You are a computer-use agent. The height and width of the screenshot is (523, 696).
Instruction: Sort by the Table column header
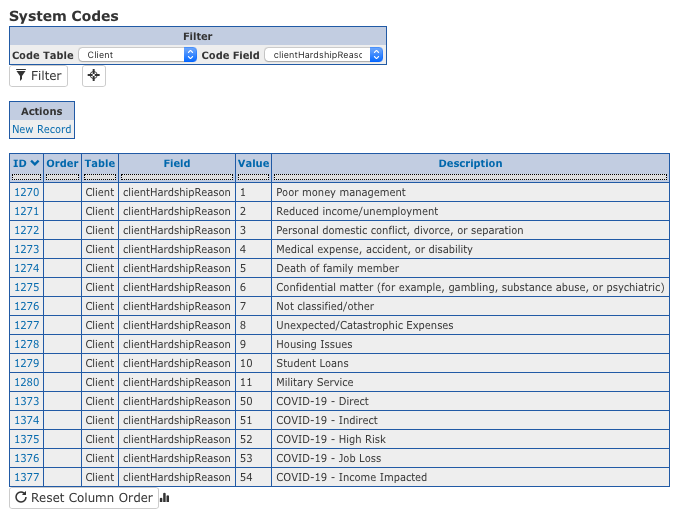[x=100, y=163]
